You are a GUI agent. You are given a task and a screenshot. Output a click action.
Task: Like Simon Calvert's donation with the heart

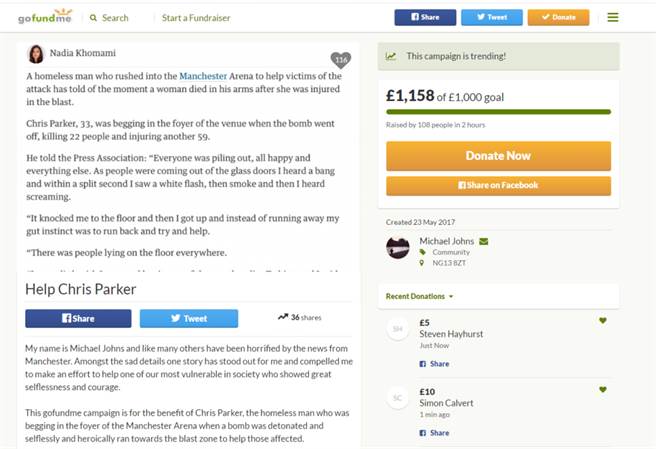click(x=602, y=389)
